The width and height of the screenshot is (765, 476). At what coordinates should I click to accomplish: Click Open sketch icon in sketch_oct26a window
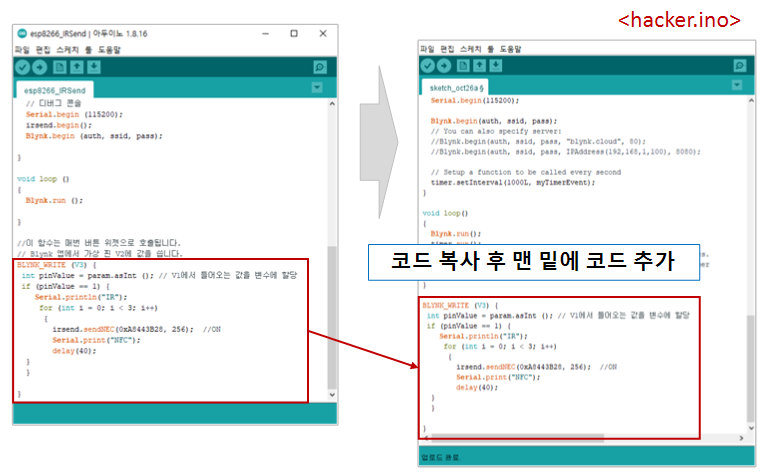(x=480, y=65)
